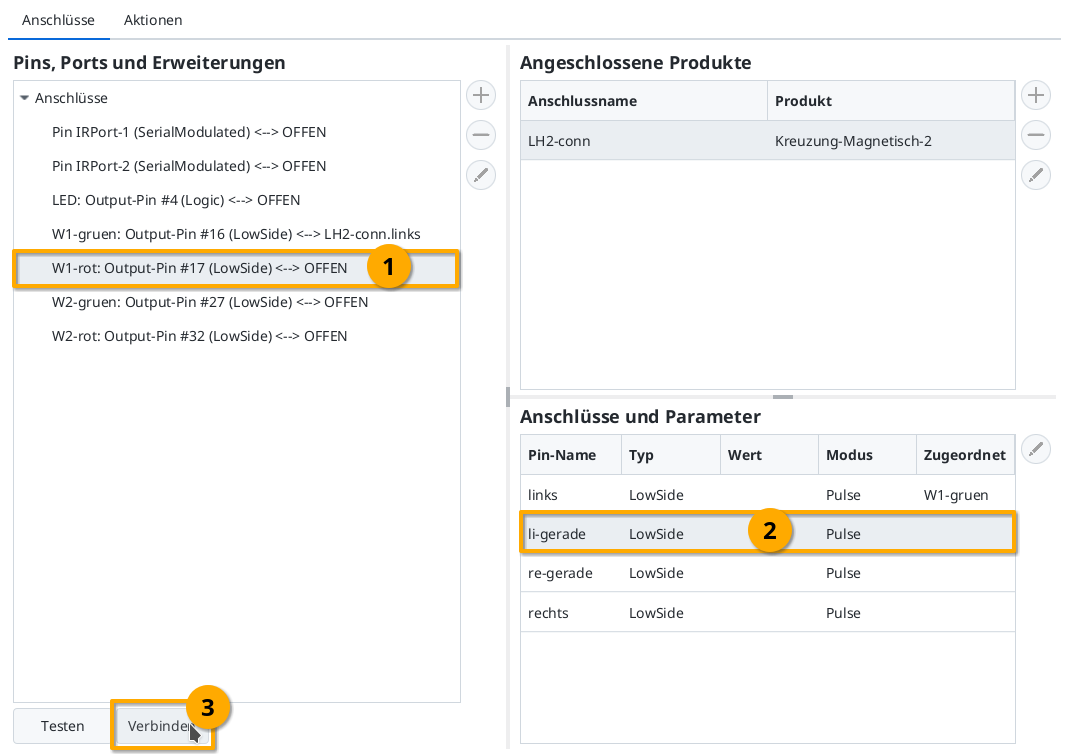The image size is (1065, 754).
Task: Select the Pin IRPort-1 entry
Action: tap(190, 132)
